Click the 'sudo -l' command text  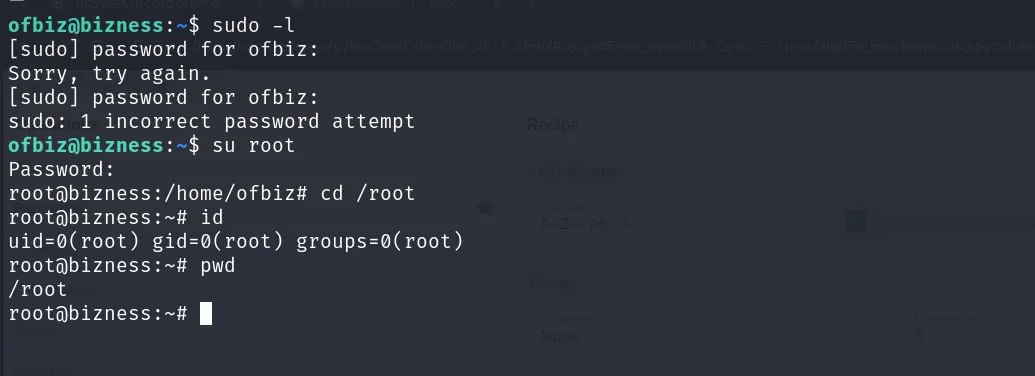click(x=253, y=26)
